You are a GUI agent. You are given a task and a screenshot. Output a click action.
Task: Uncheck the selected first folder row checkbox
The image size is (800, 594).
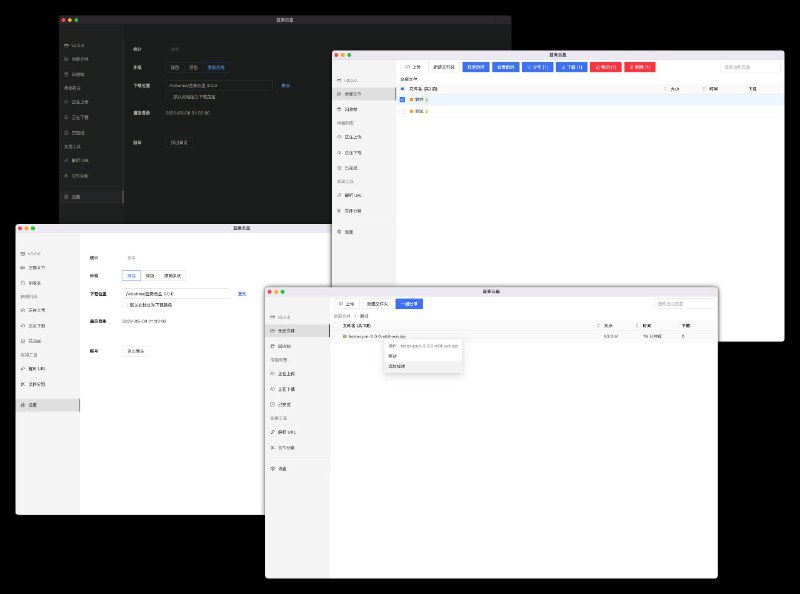[402, 100]
